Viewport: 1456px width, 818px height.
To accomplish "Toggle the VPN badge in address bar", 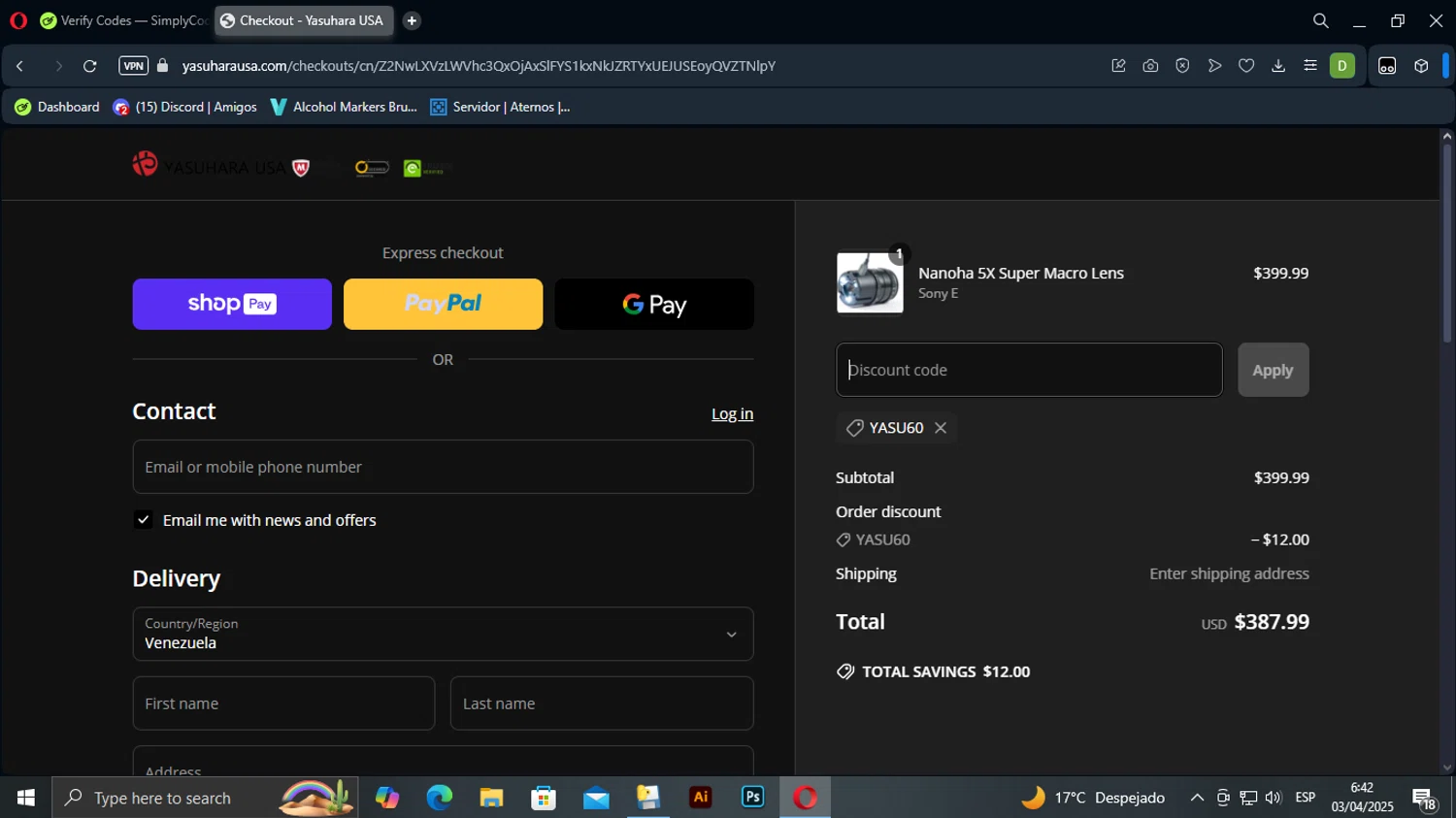I will tap(133, 66).
